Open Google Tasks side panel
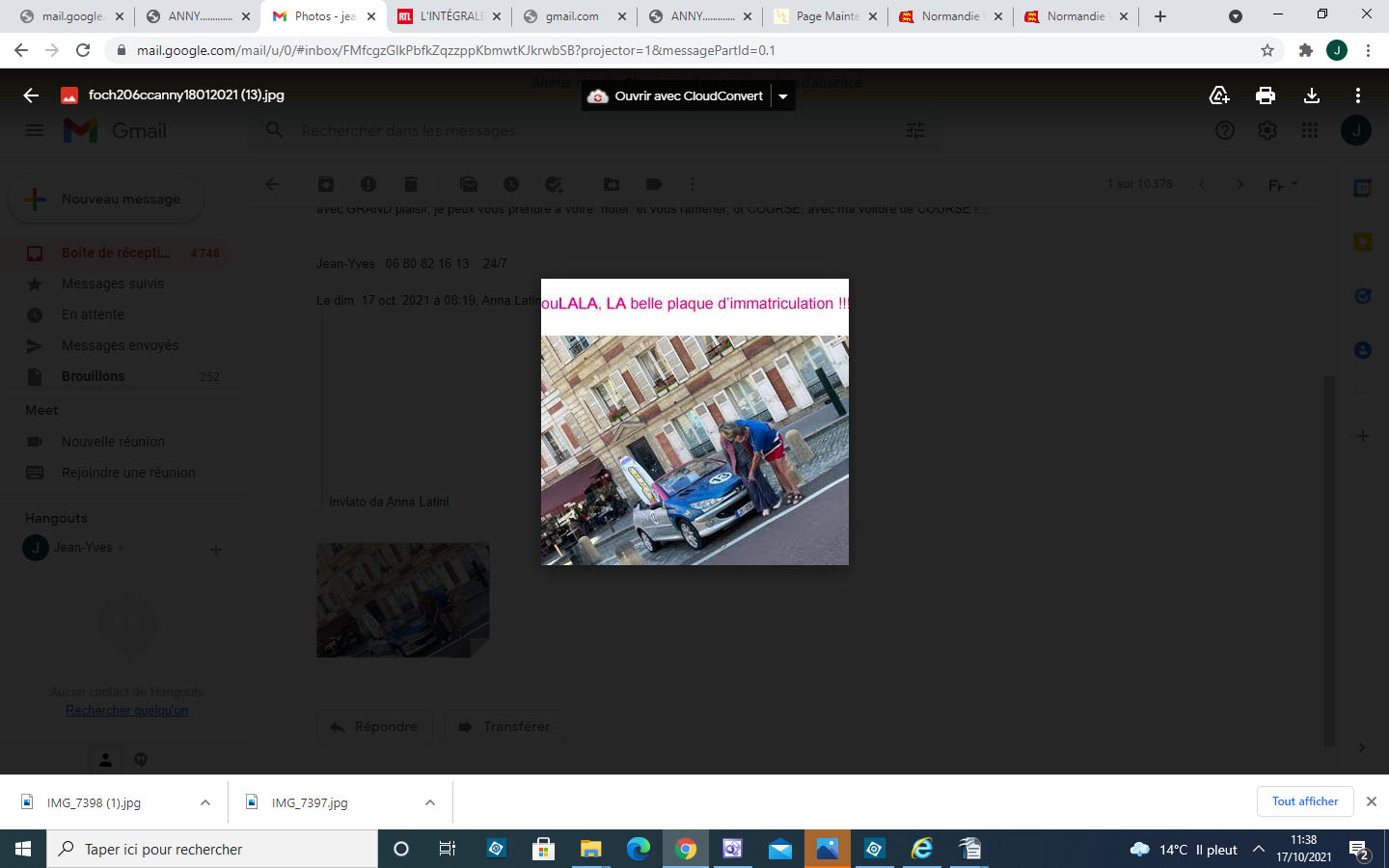Image resolution: width=1389 pixels, height=868 pixels. pos(1363,296)
